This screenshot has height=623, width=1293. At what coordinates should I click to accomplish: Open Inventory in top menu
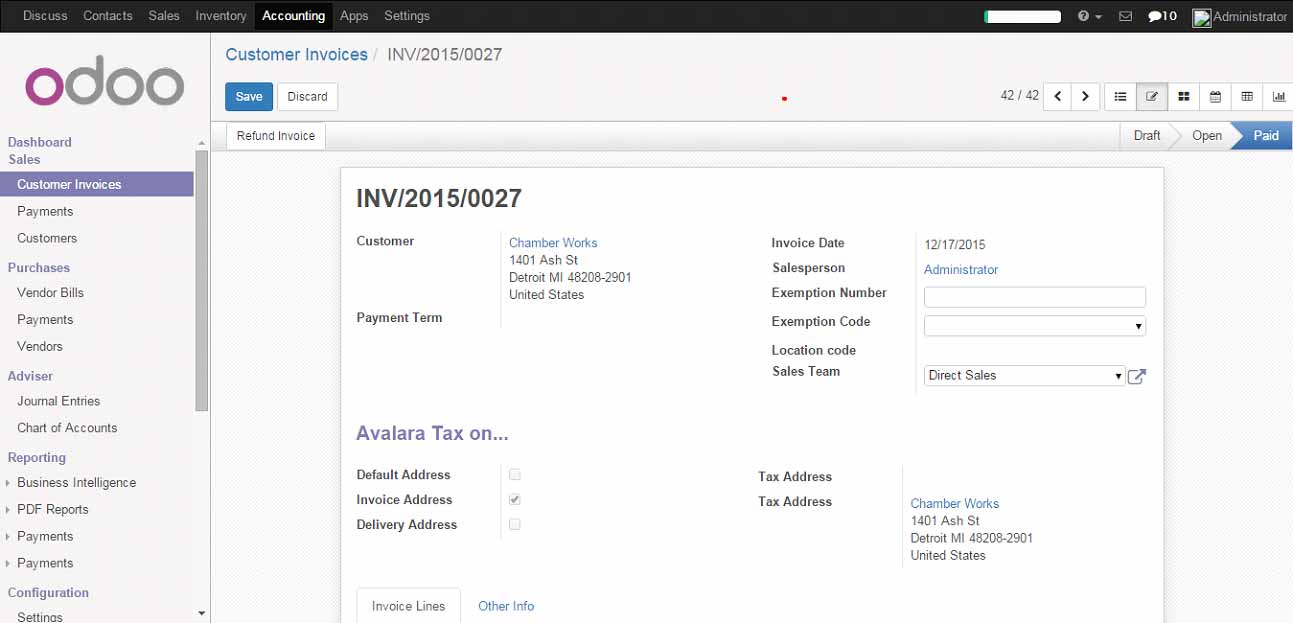click(221, 16)
